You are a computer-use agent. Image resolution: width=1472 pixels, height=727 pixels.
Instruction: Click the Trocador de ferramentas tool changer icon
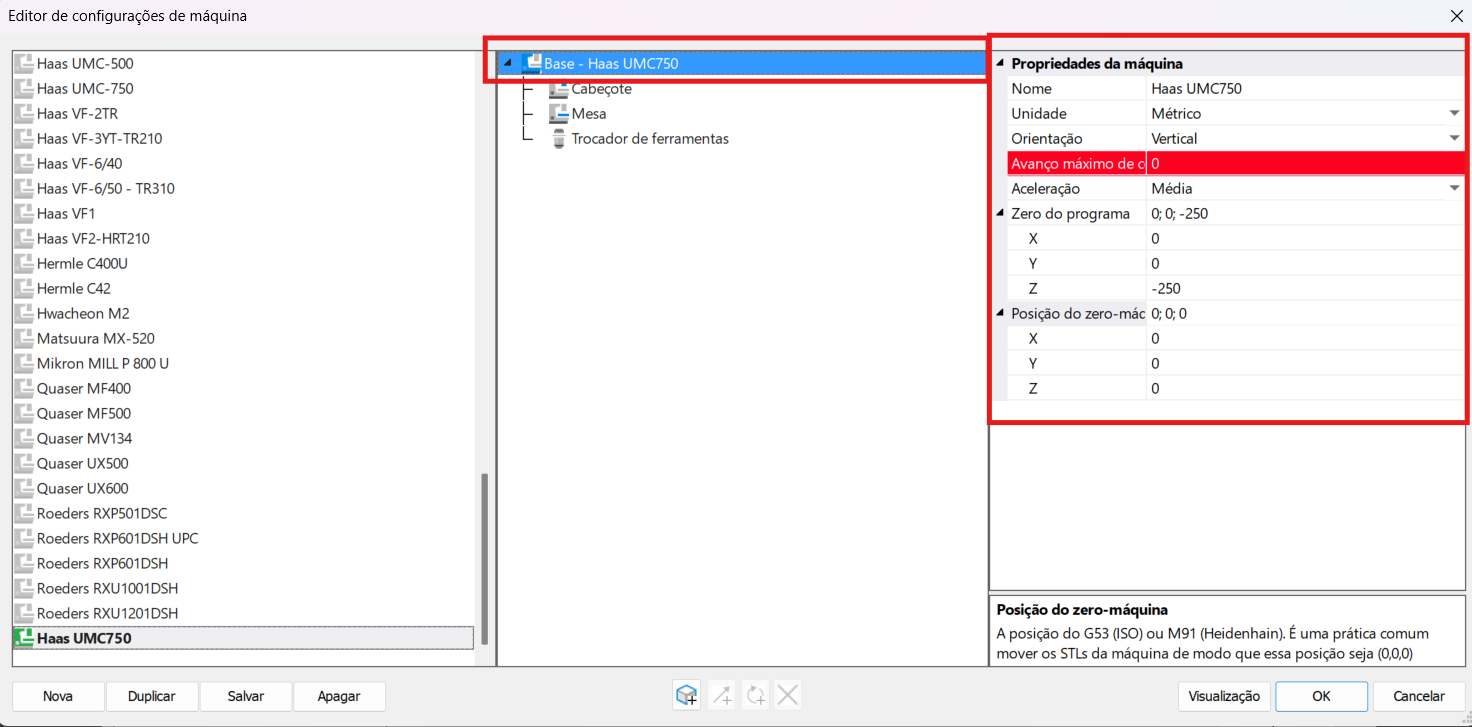(x=558, y=138)
